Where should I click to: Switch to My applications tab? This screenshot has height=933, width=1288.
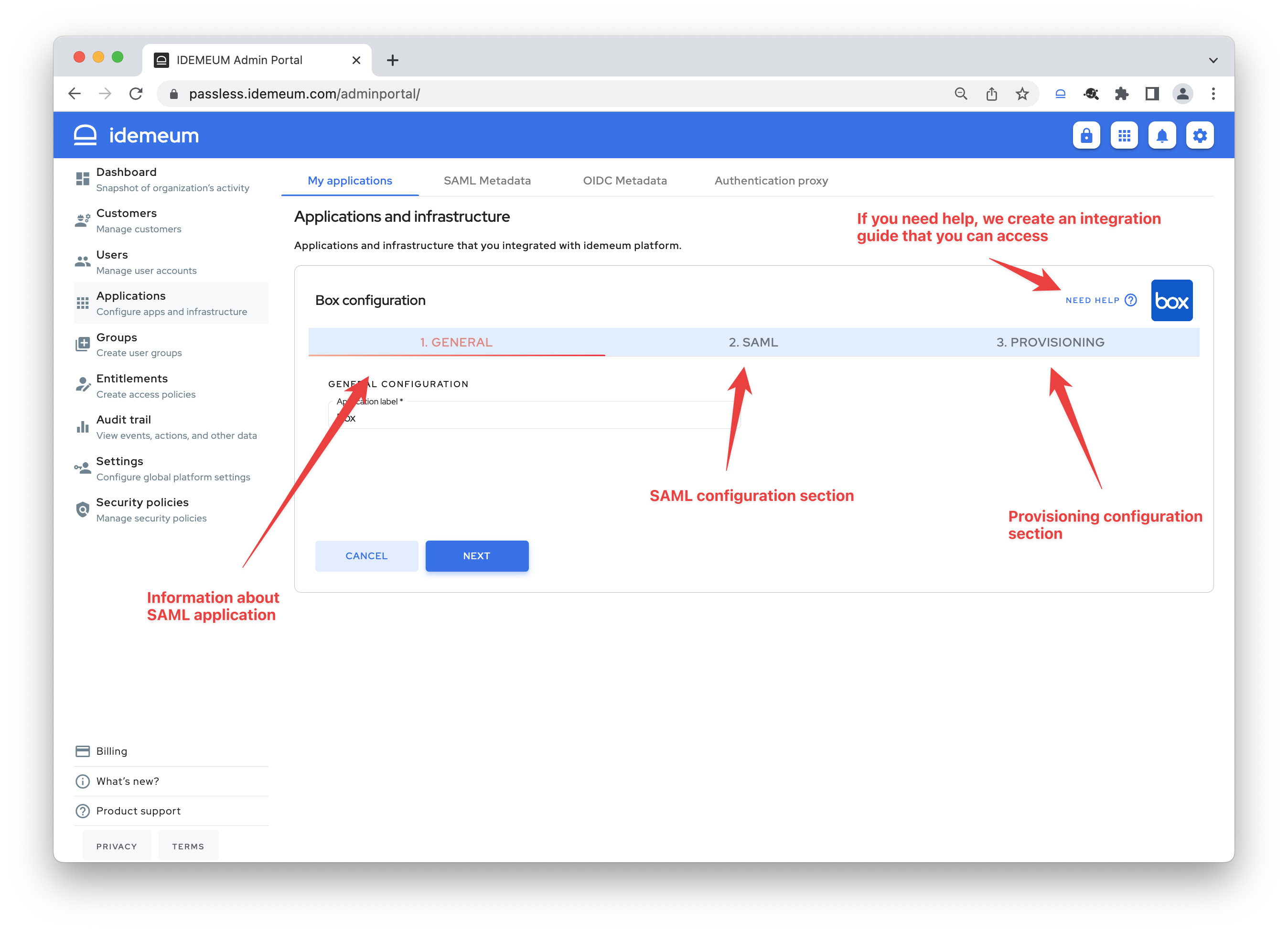pos(350,181)
